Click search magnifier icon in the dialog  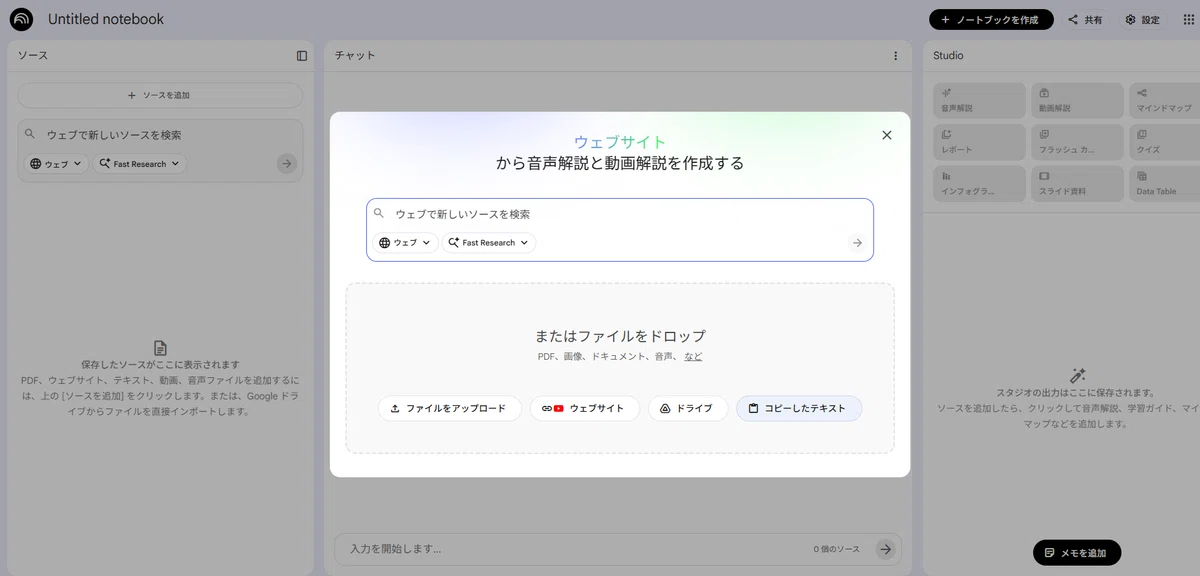click(379, 213)
